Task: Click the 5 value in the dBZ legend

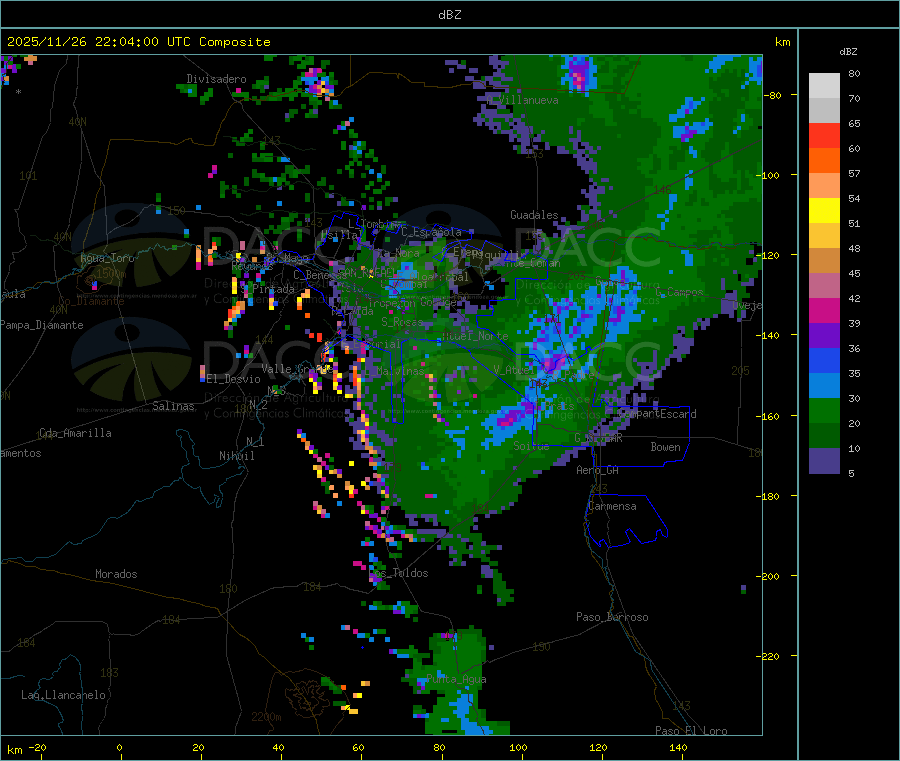Action: coord(851,473)
